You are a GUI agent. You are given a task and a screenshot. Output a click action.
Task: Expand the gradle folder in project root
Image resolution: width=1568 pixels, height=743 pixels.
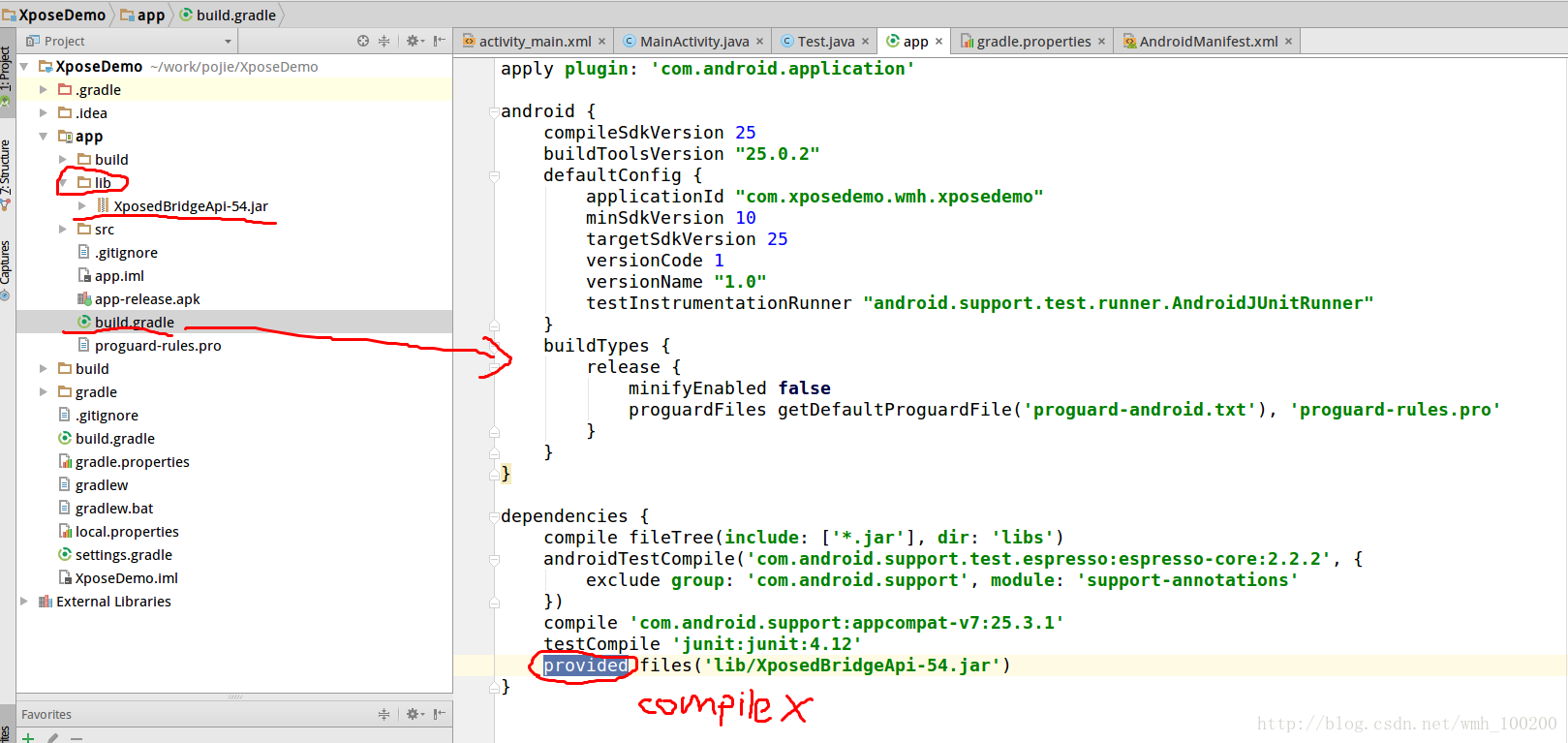[43, 392]
